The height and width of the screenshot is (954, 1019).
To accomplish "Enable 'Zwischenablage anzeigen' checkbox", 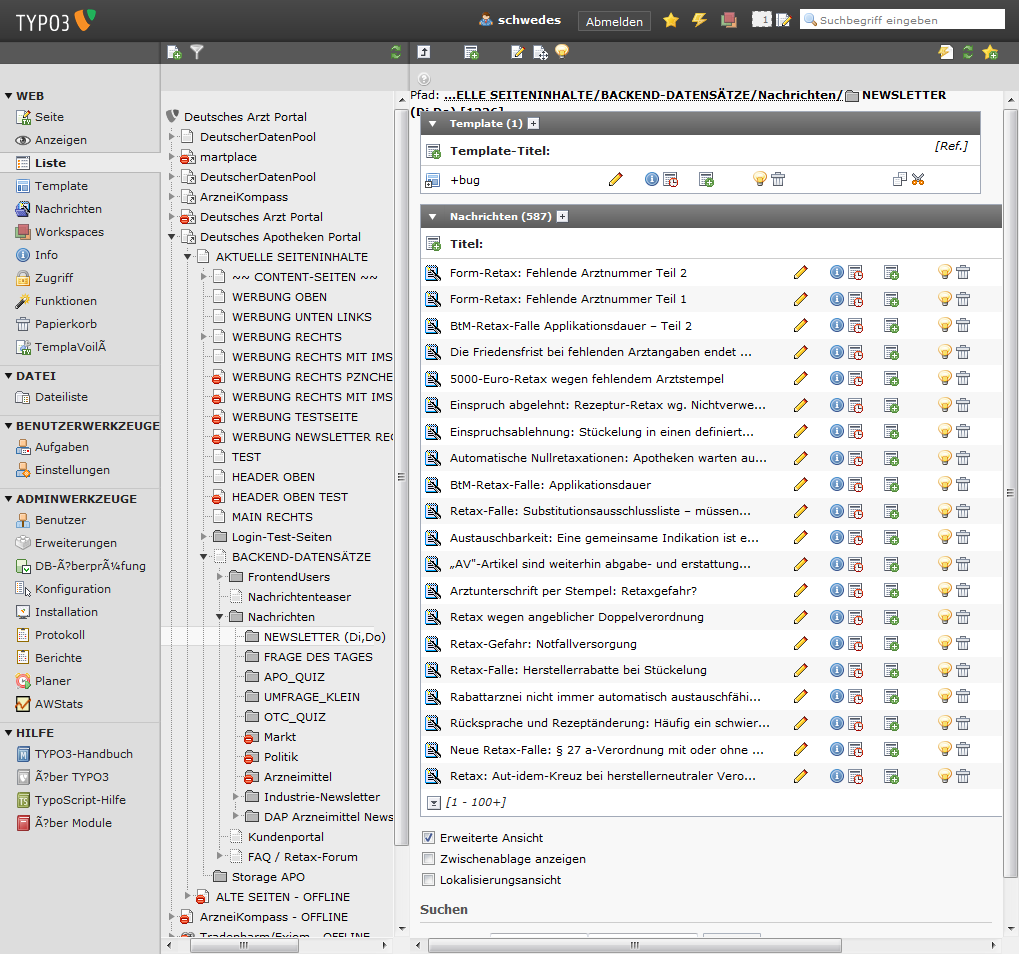I will coord(429,859).
